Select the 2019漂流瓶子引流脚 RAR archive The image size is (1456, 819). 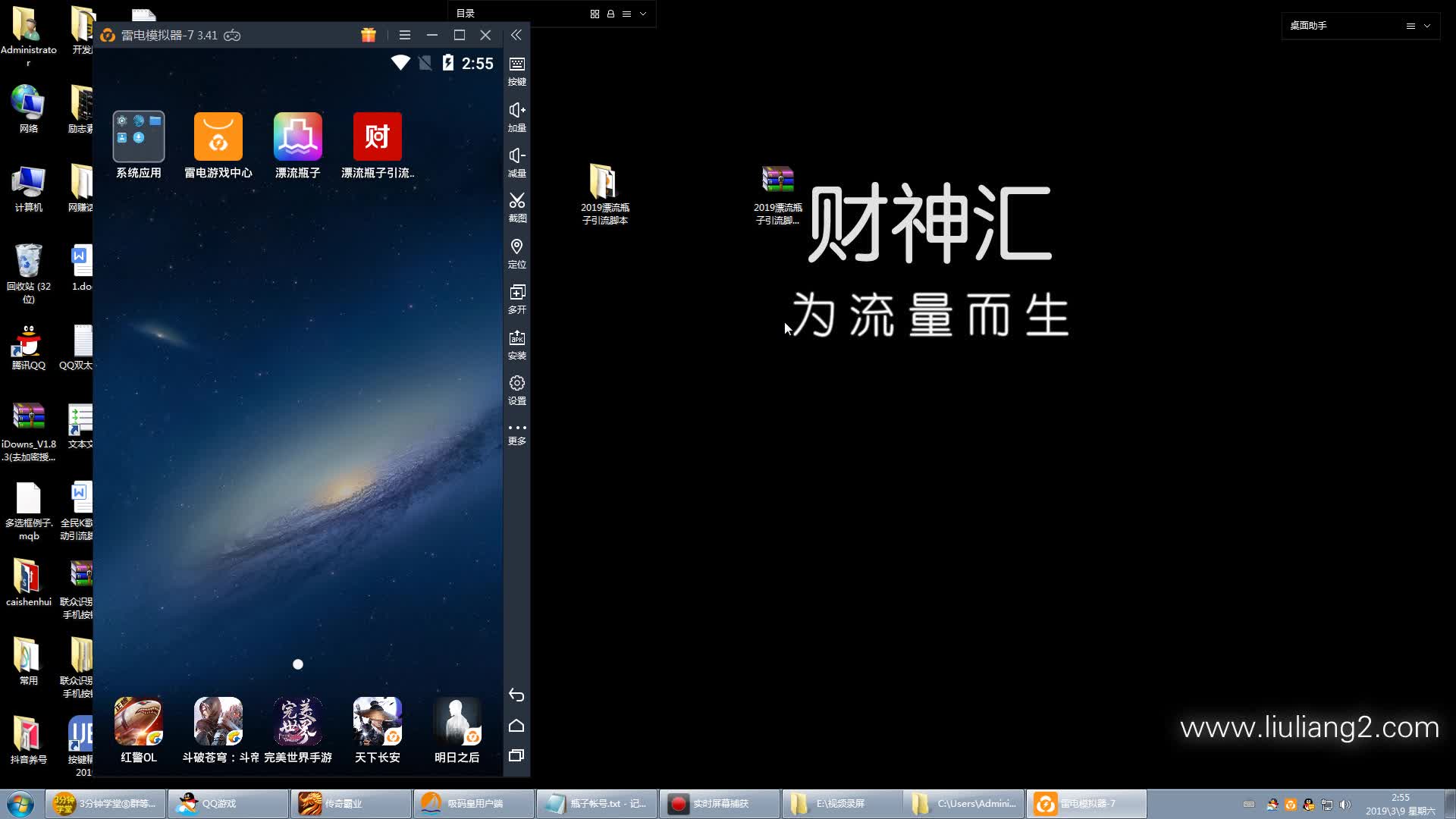777,195
